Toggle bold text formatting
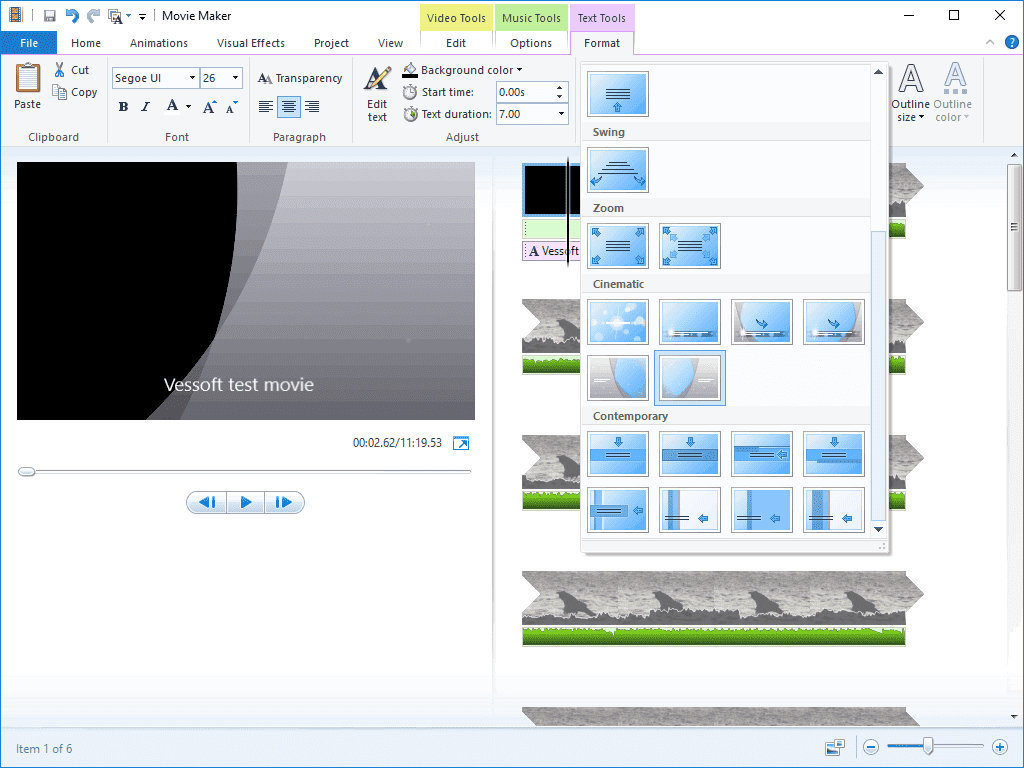The image size is (1024, 768). pyautogui.click(x=123, y=106)
